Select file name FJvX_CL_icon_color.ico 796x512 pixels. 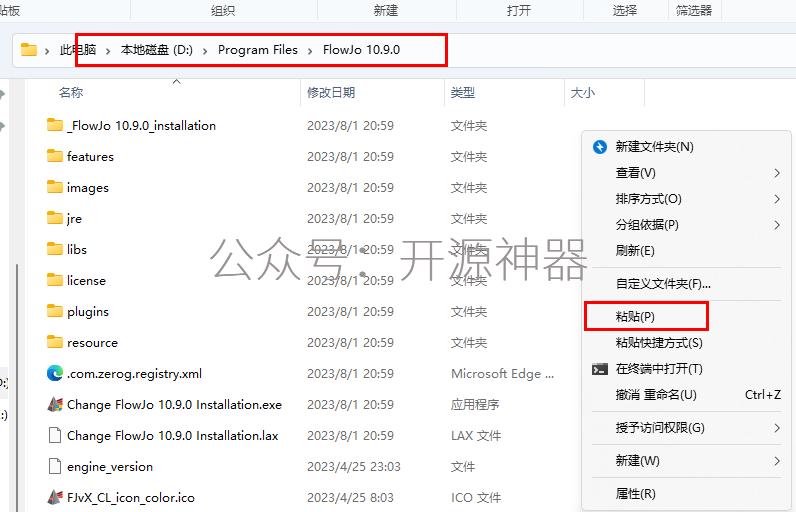[x=131, y=498]
